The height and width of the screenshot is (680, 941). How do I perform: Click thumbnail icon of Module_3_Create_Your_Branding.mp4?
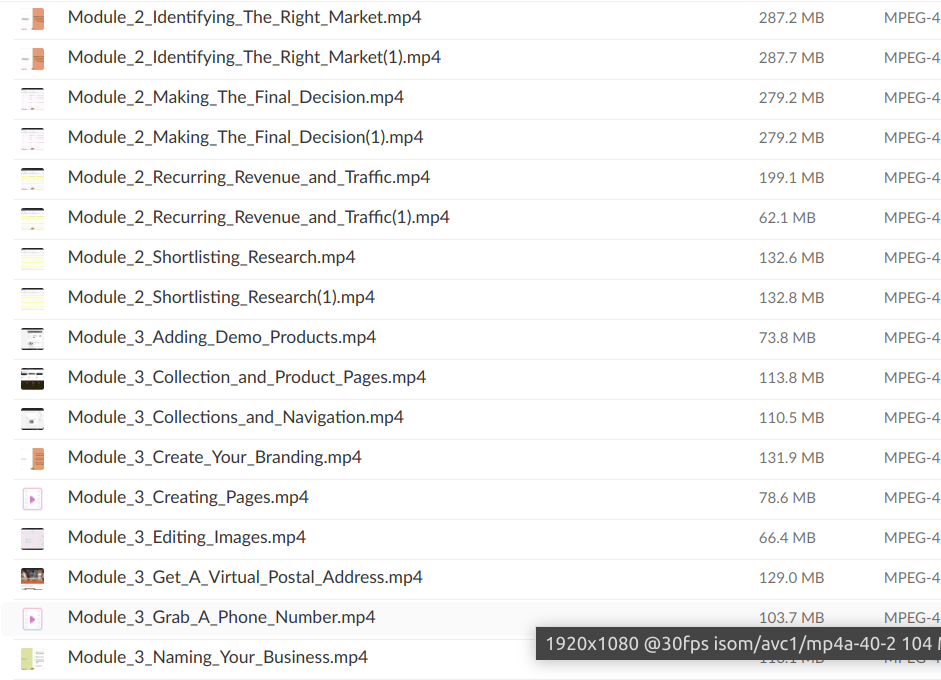tap(33, 458)
